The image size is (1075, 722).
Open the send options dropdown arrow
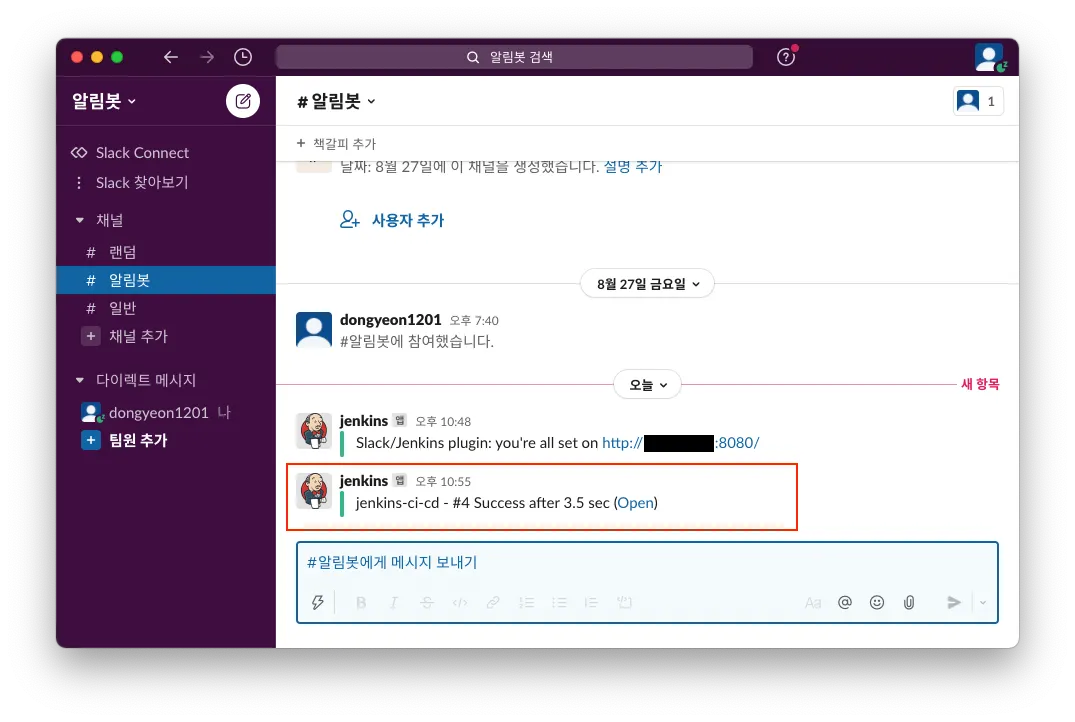click(983, 603)
